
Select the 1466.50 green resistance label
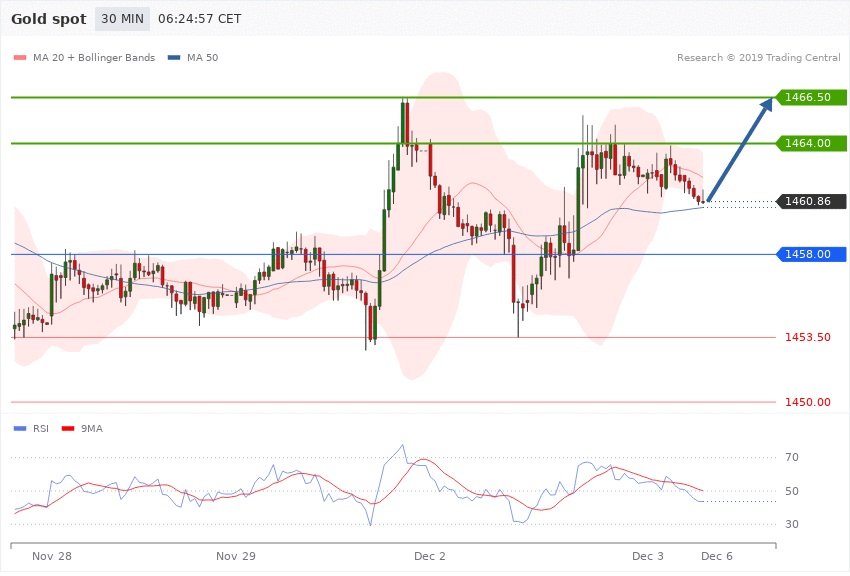(x=808, y=97)
